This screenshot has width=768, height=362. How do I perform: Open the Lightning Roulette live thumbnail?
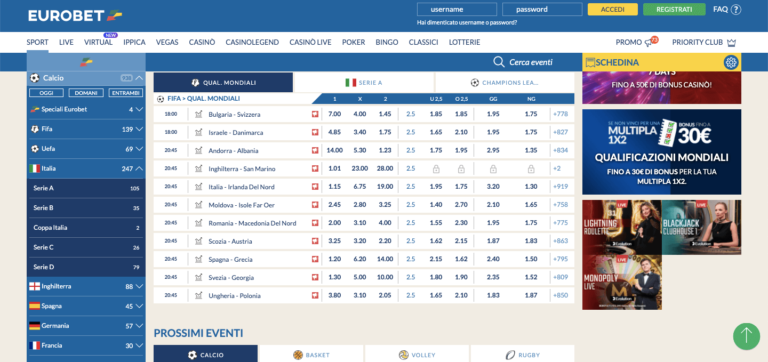point(622,227)
